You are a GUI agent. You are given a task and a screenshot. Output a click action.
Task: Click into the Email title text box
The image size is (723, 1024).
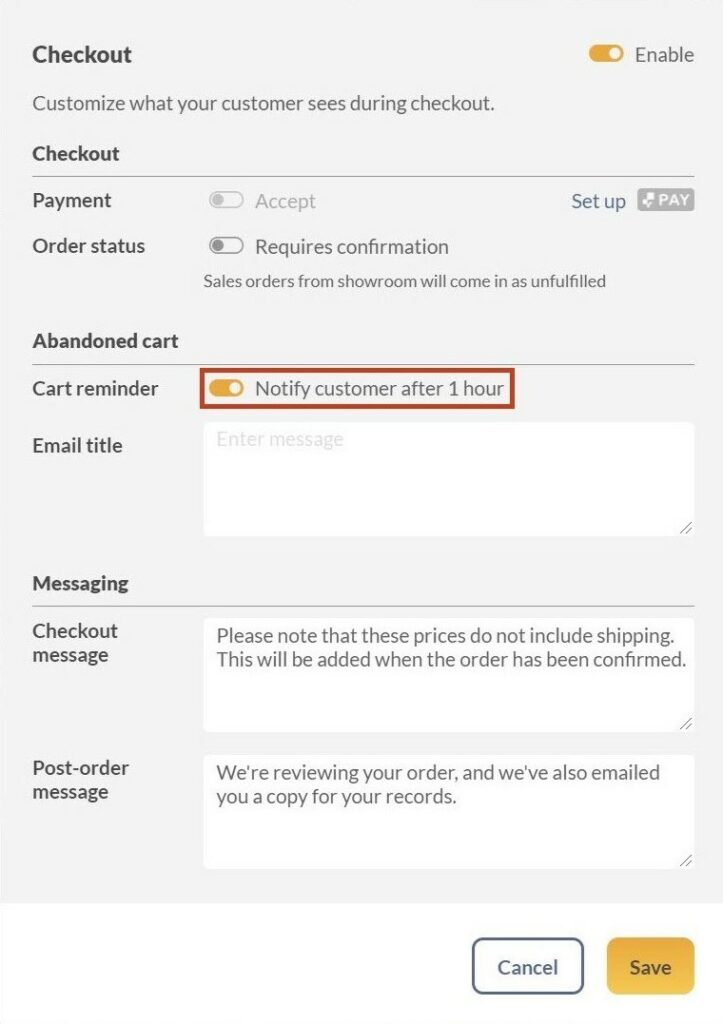tap(449, 479)
